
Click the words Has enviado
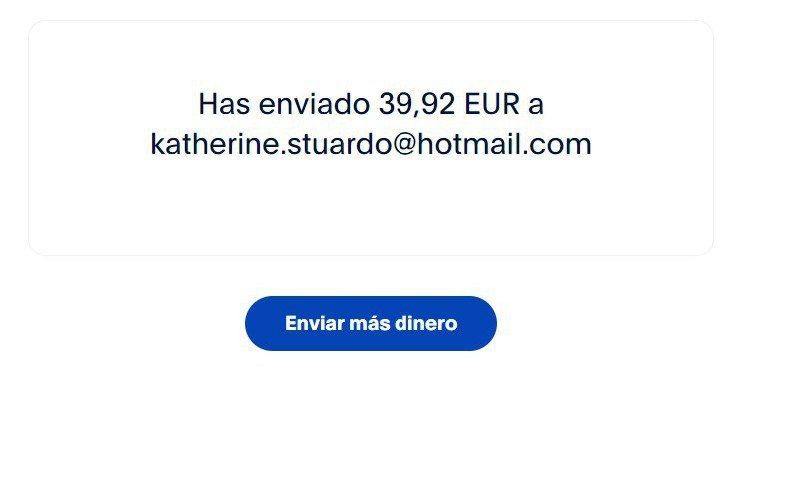[284, 104]
